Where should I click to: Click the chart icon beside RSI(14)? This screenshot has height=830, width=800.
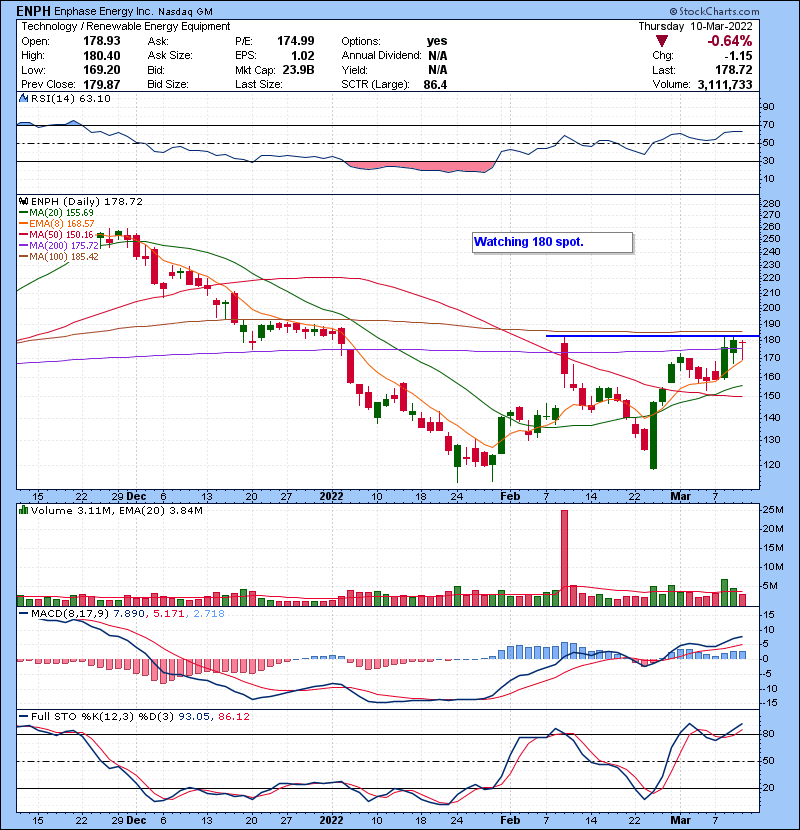pyautogui.click(x=23, y=98)
